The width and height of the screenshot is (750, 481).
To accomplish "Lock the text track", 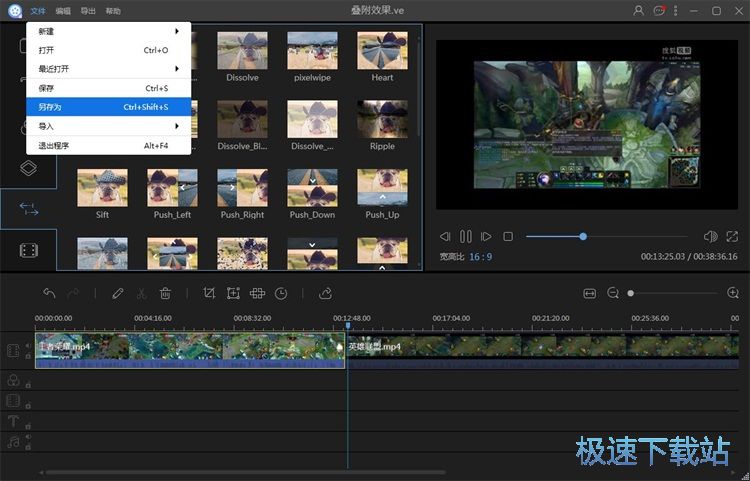I will [x=28, y=426].
